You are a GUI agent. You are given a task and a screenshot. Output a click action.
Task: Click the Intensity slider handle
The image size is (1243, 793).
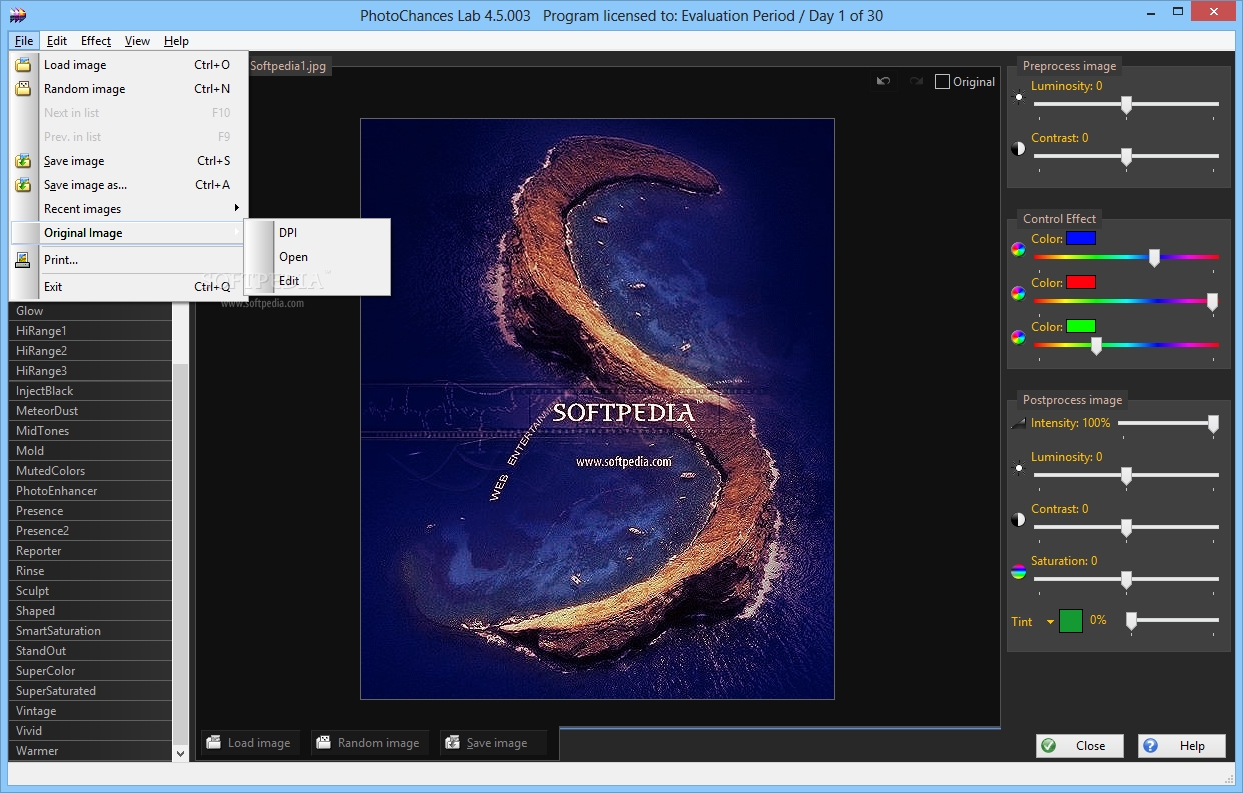(x=1213, y=425)
